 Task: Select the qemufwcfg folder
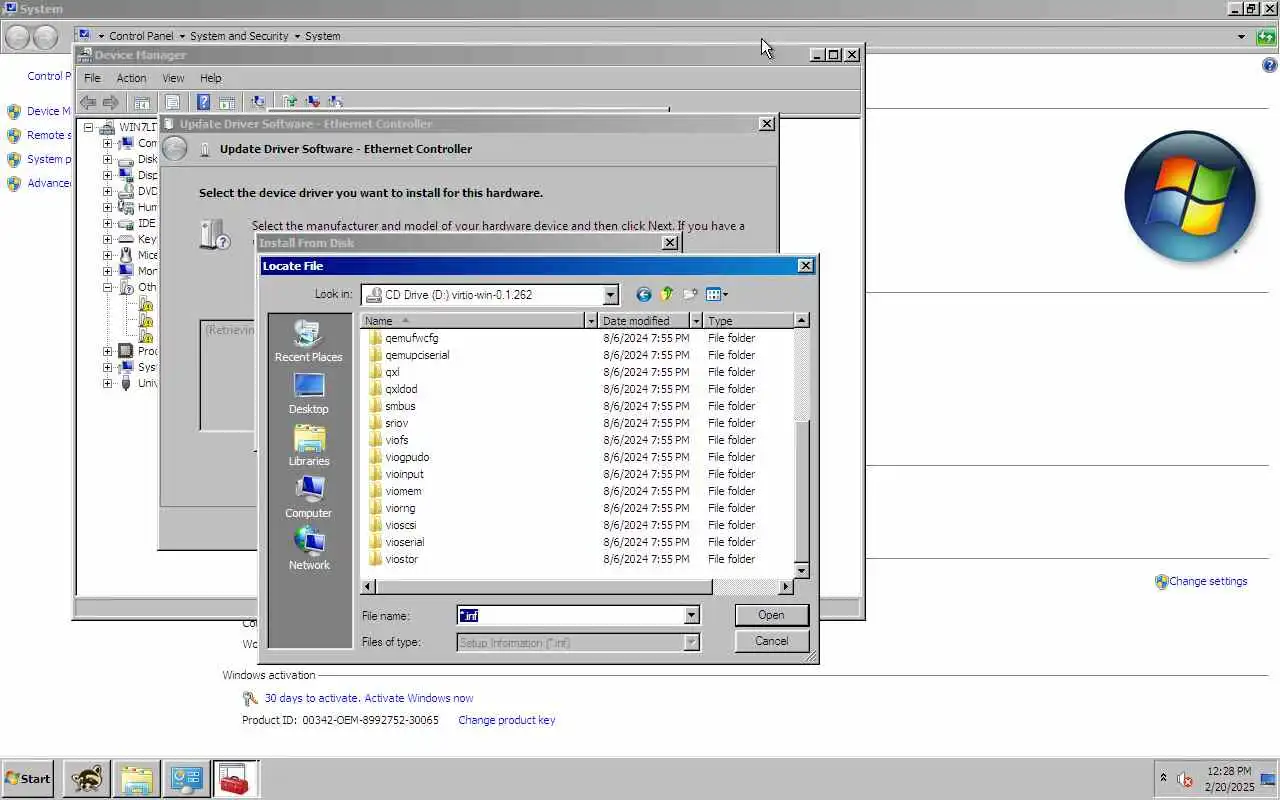411,338
